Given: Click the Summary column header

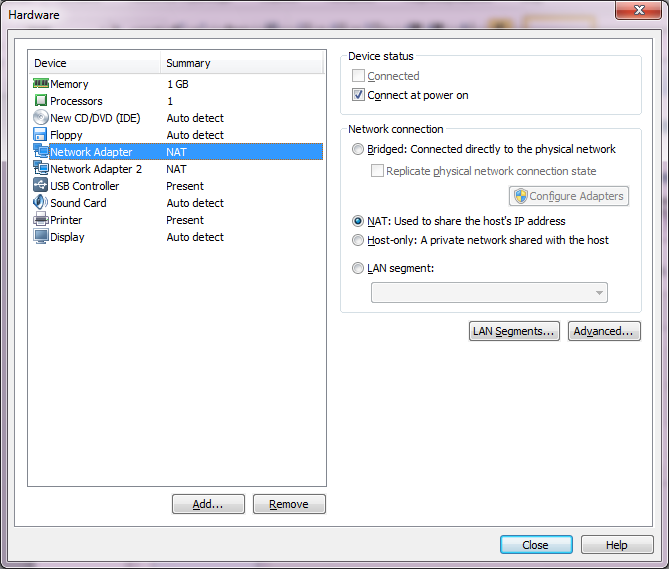Looking at the screenshot, I should pyautogui.click(x=242, y=63).
